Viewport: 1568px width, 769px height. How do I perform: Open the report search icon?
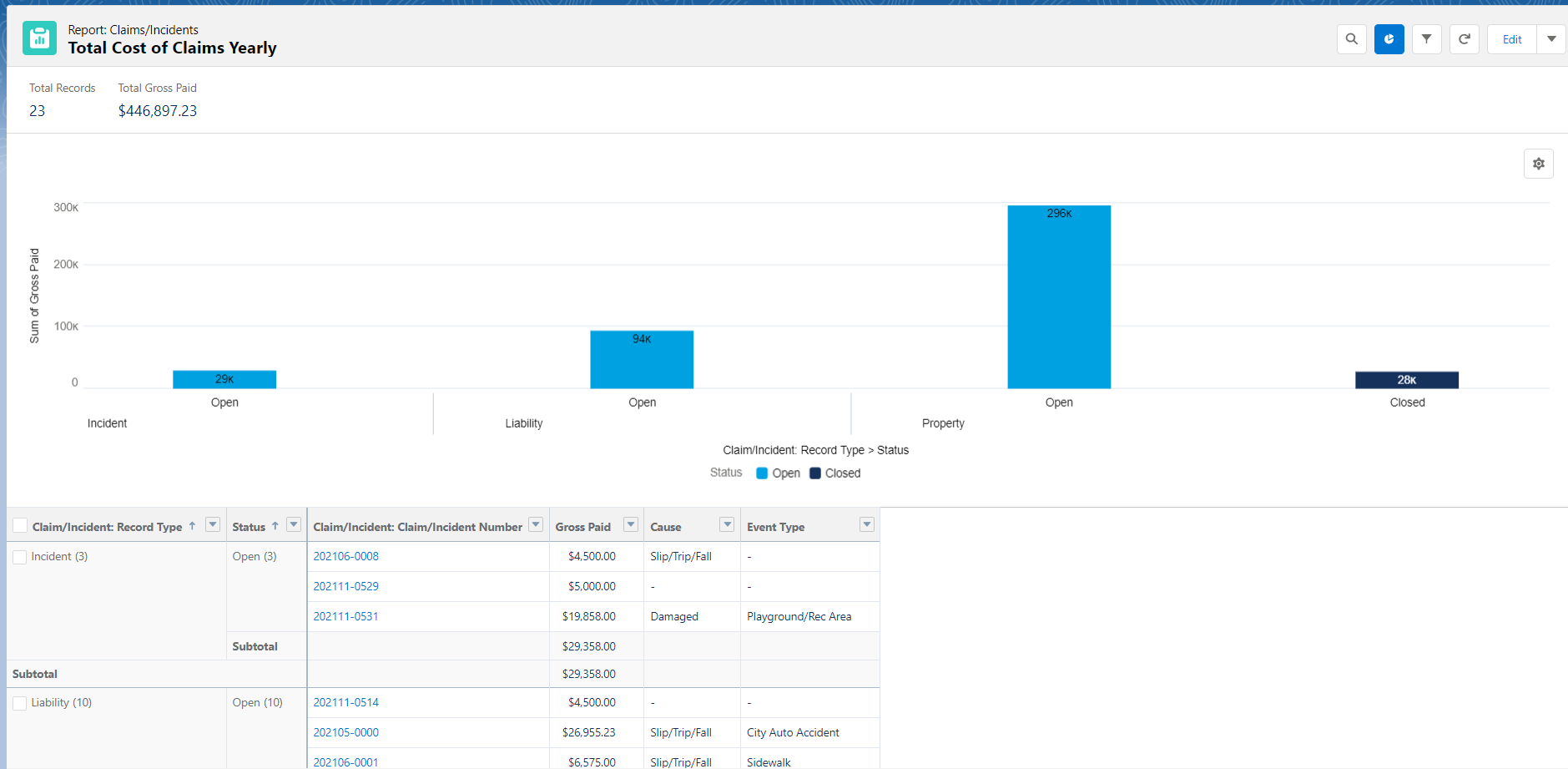pos(1351,39)
